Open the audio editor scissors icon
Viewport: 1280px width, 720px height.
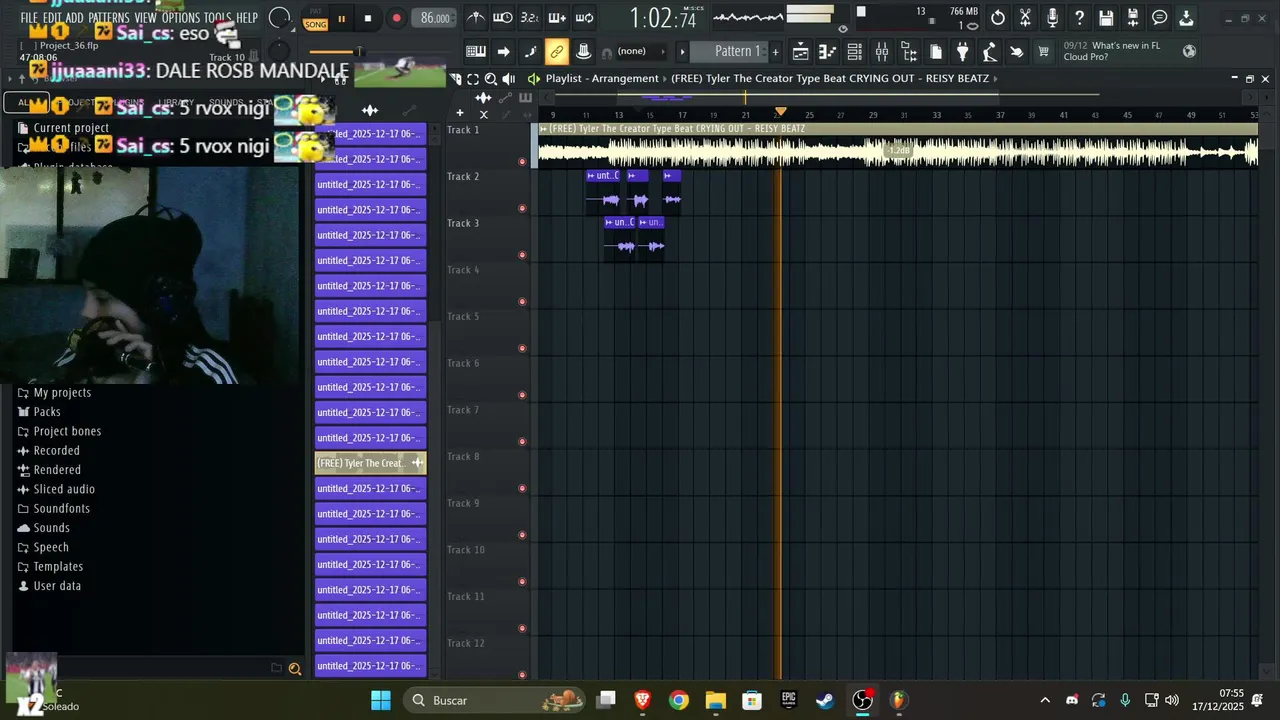tap(1025, 18)
